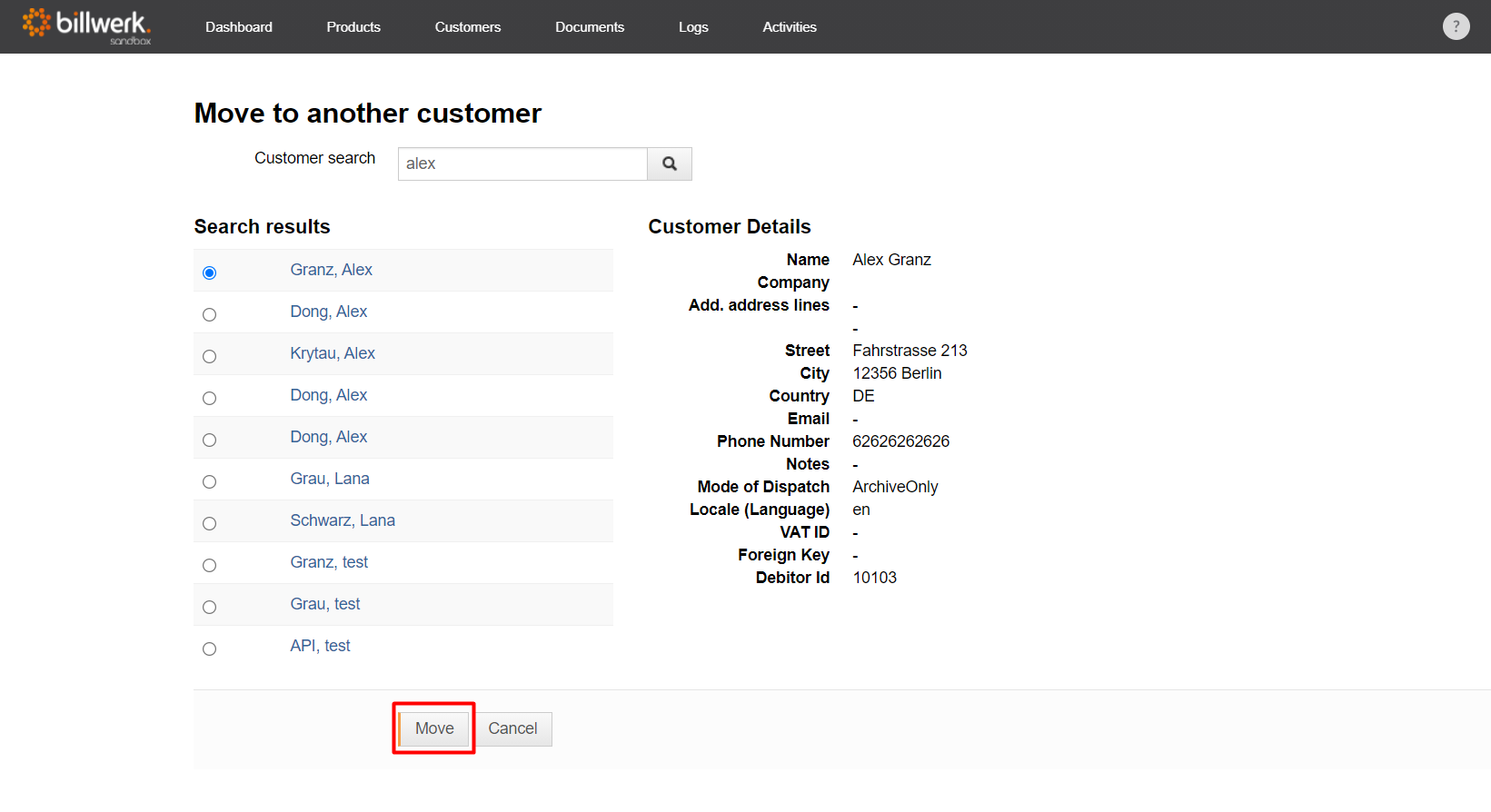Screen dimensions: 1491x812
Task: Open the Grau, Lana customer link
Action: click(330, 479)
